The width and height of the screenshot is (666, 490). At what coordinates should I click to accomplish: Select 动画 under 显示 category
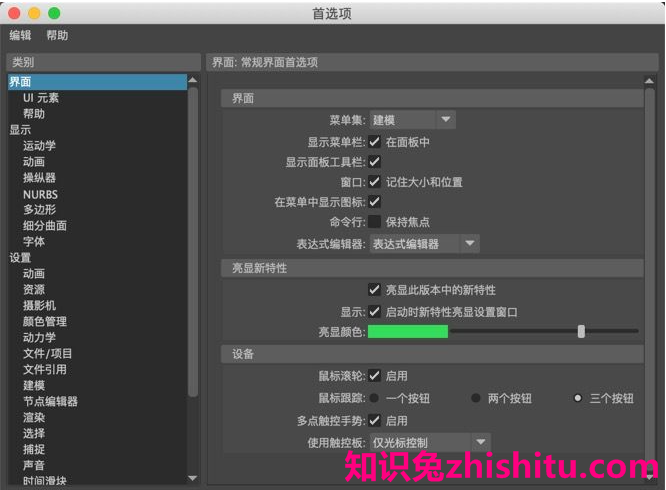click(x=34, y=162)
